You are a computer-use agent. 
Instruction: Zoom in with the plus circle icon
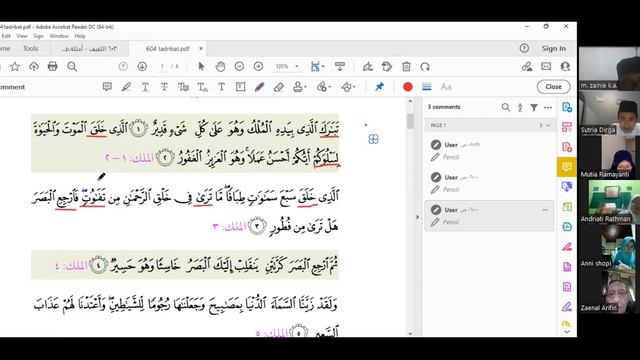pos(258,67)
